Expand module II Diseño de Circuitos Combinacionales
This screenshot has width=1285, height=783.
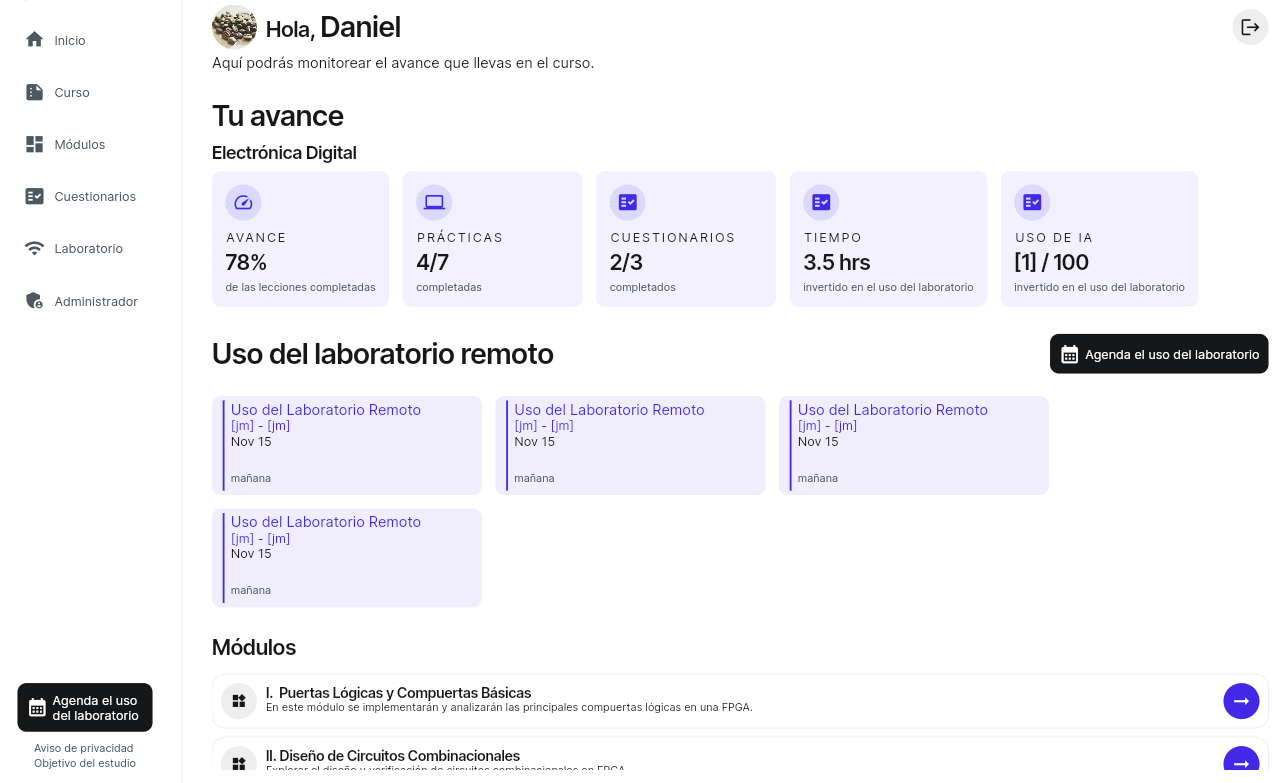[x=1241, y=762]
